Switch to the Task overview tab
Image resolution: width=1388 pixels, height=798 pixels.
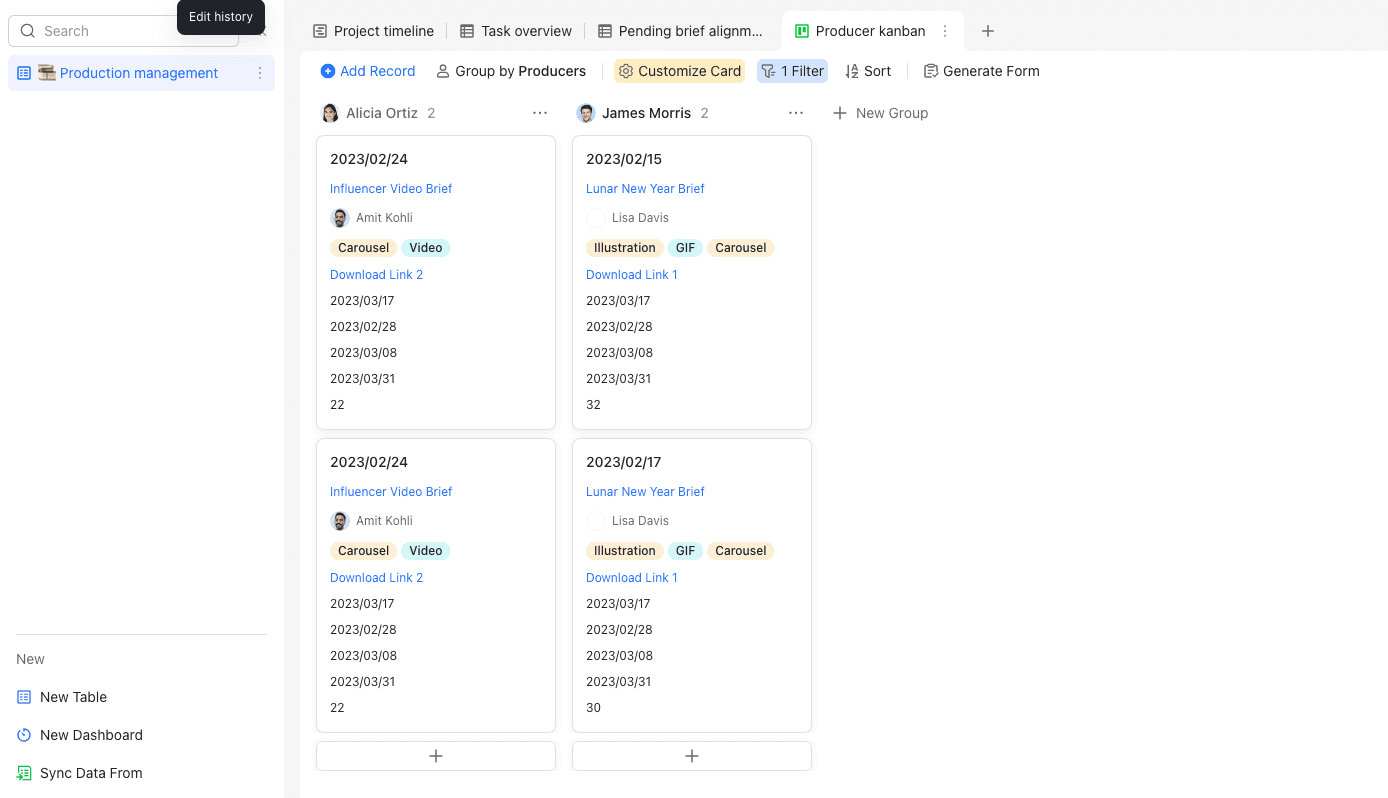pyautogui.click(x=516, y=31)
